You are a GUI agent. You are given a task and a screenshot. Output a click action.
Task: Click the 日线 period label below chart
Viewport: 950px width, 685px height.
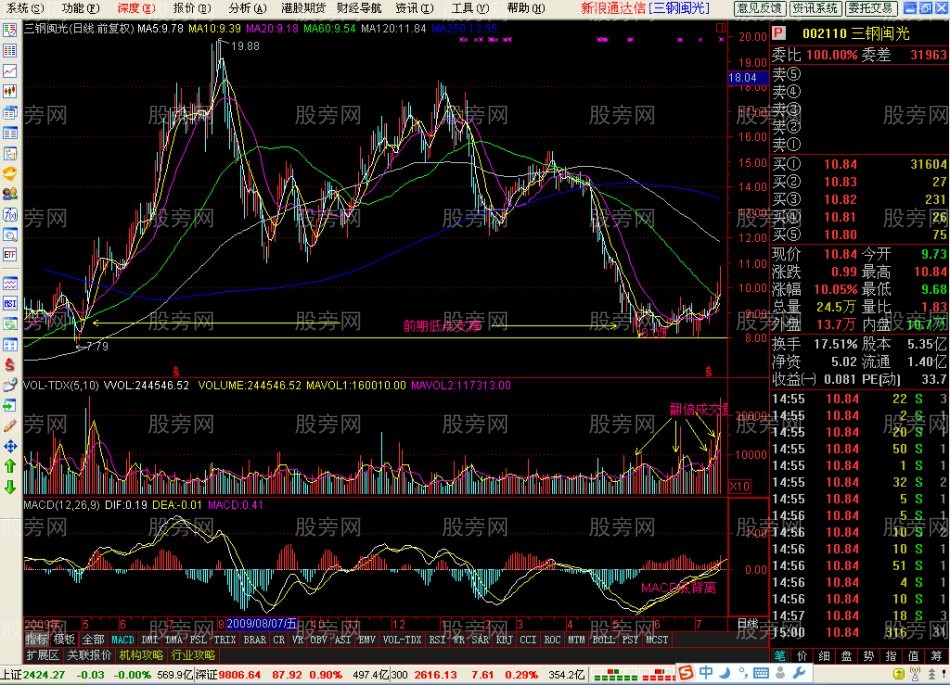(x=748, y=623)
